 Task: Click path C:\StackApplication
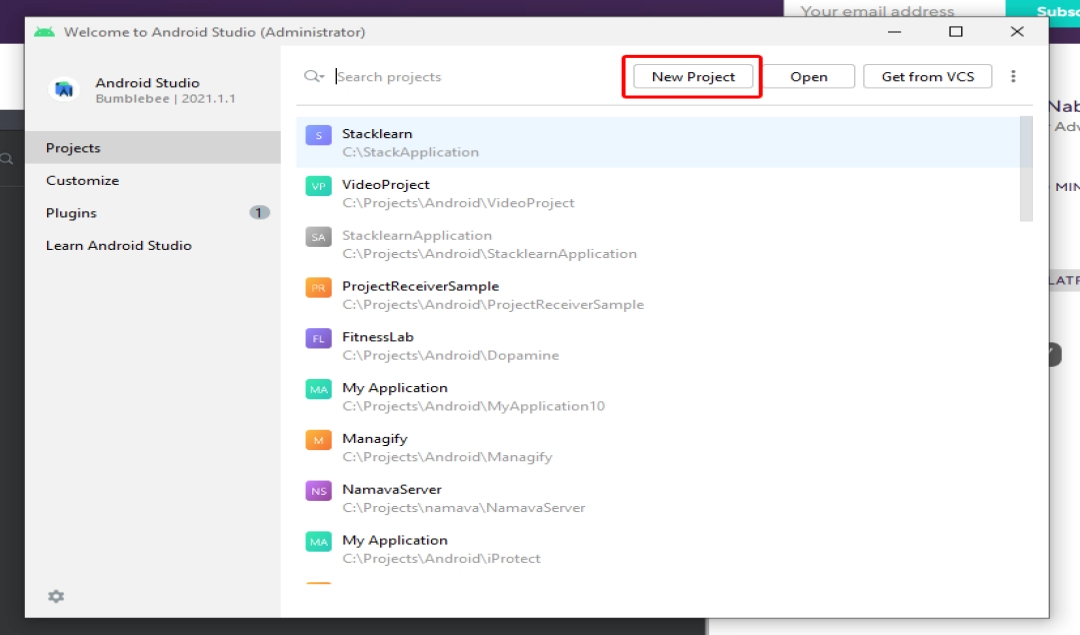click(411, 152)
